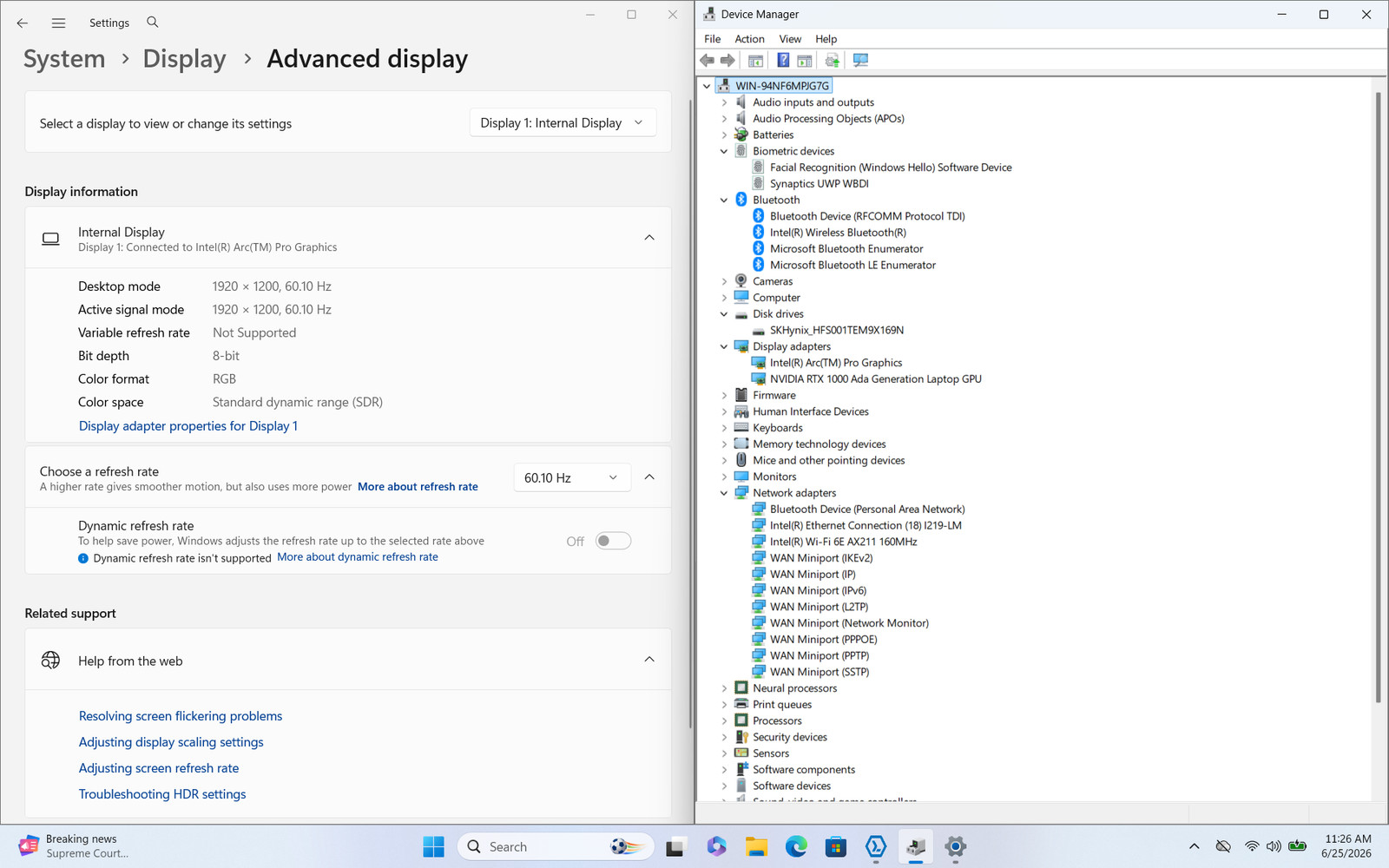Click the Windows Start button
The width and height of the screenshot is (1389, 868).
point(434,846)
